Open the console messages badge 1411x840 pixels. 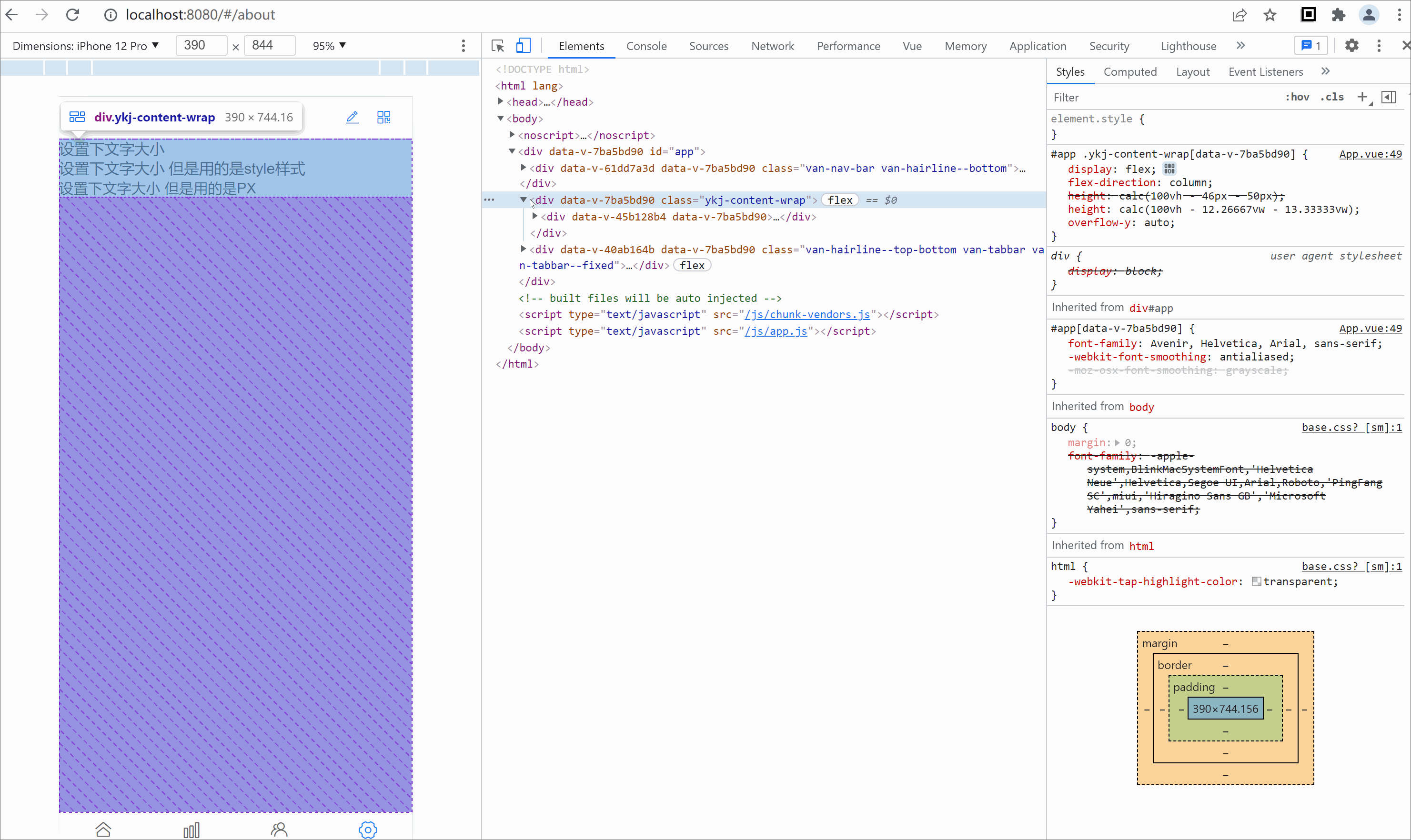pos(1310,46)
